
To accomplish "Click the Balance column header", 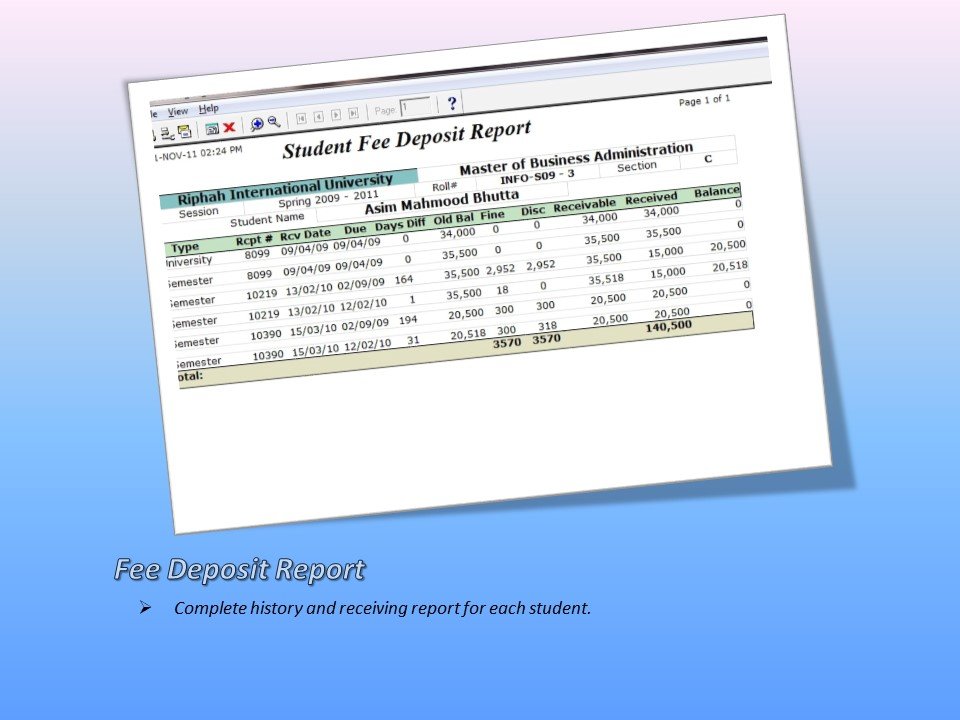I will coord(716,192).
